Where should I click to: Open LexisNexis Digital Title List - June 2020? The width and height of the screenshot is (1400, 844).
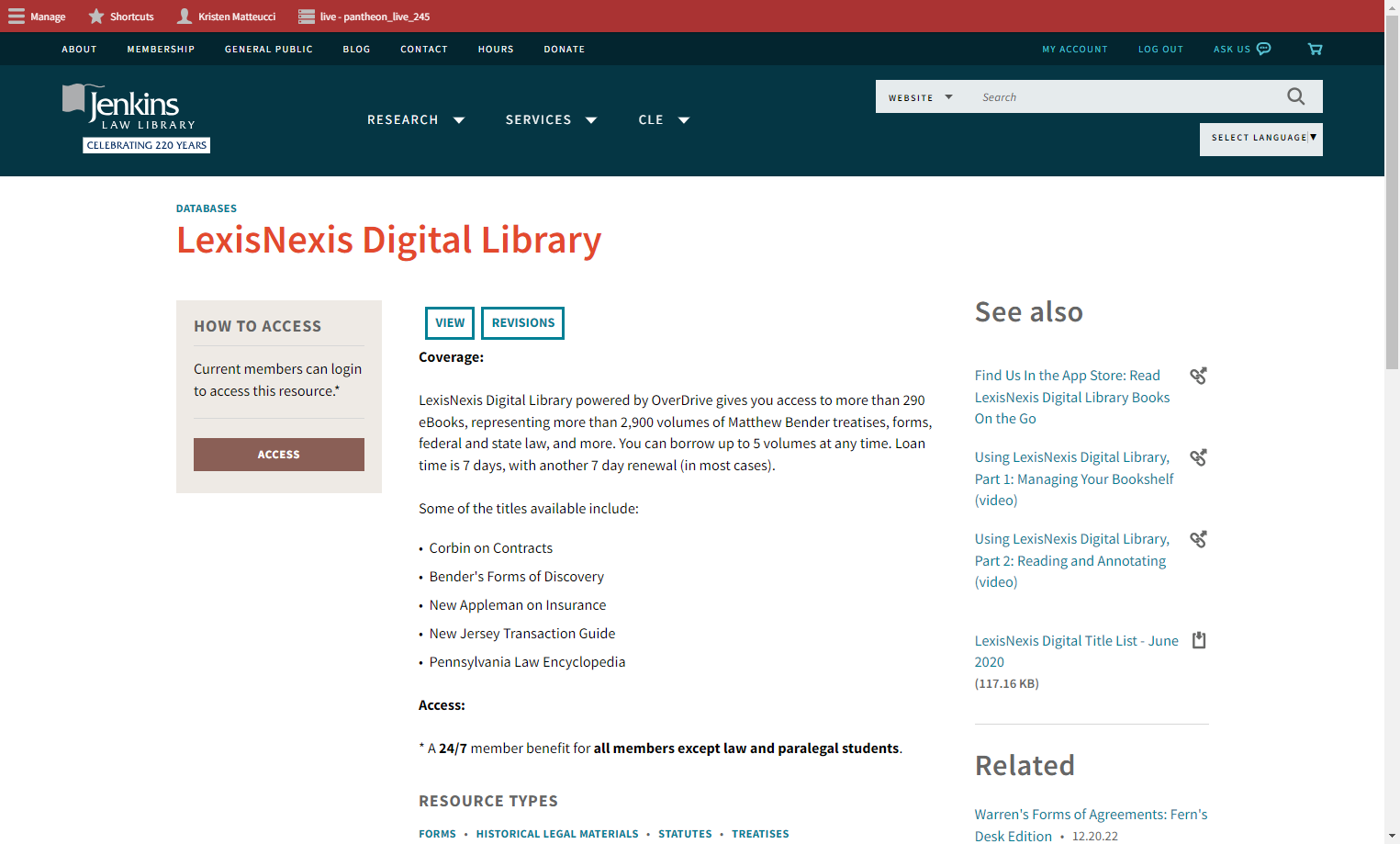click(x=1077, y=651)
